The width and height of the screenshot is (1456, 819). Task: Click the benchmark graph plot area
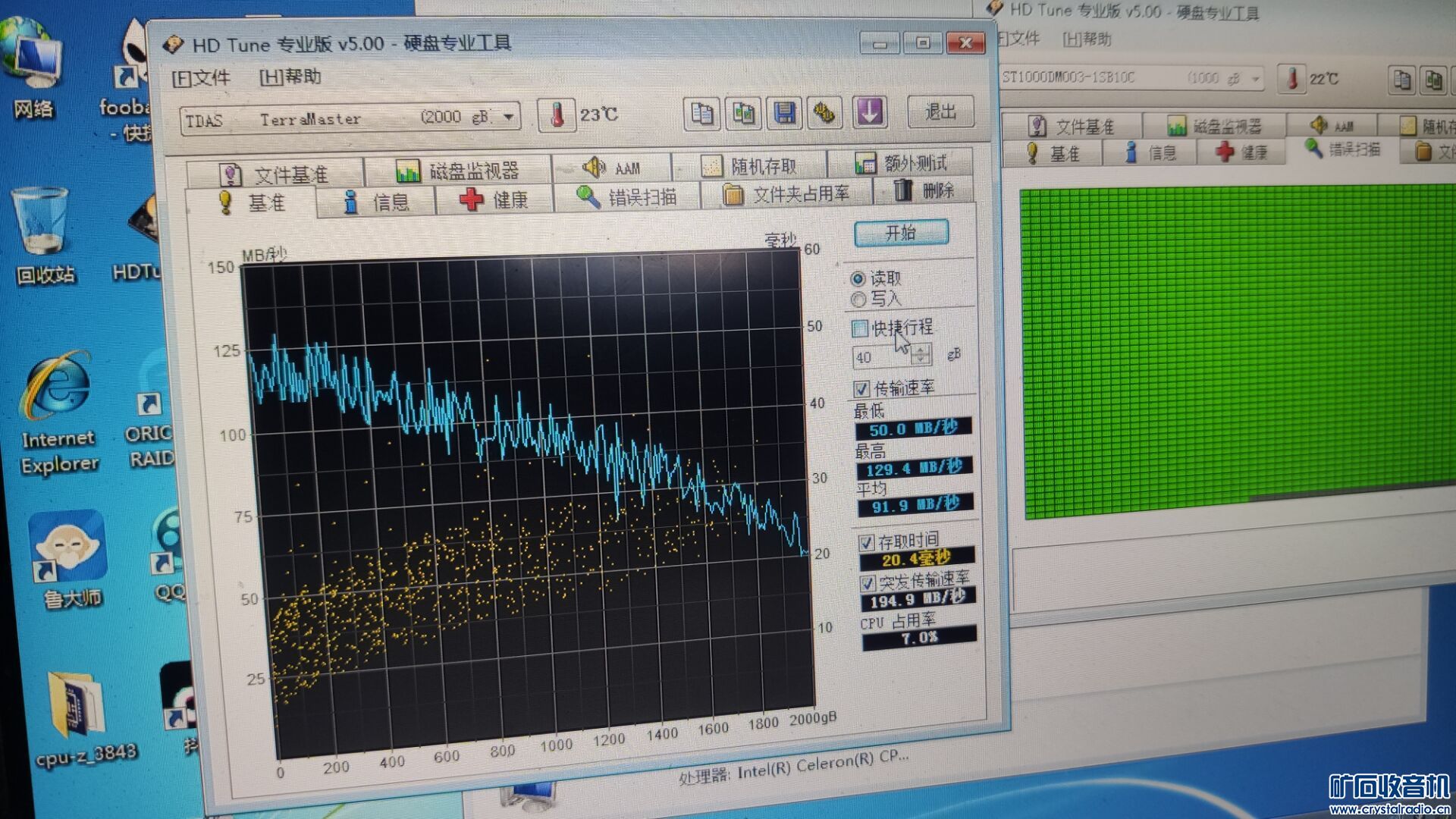tap(527, 504)
